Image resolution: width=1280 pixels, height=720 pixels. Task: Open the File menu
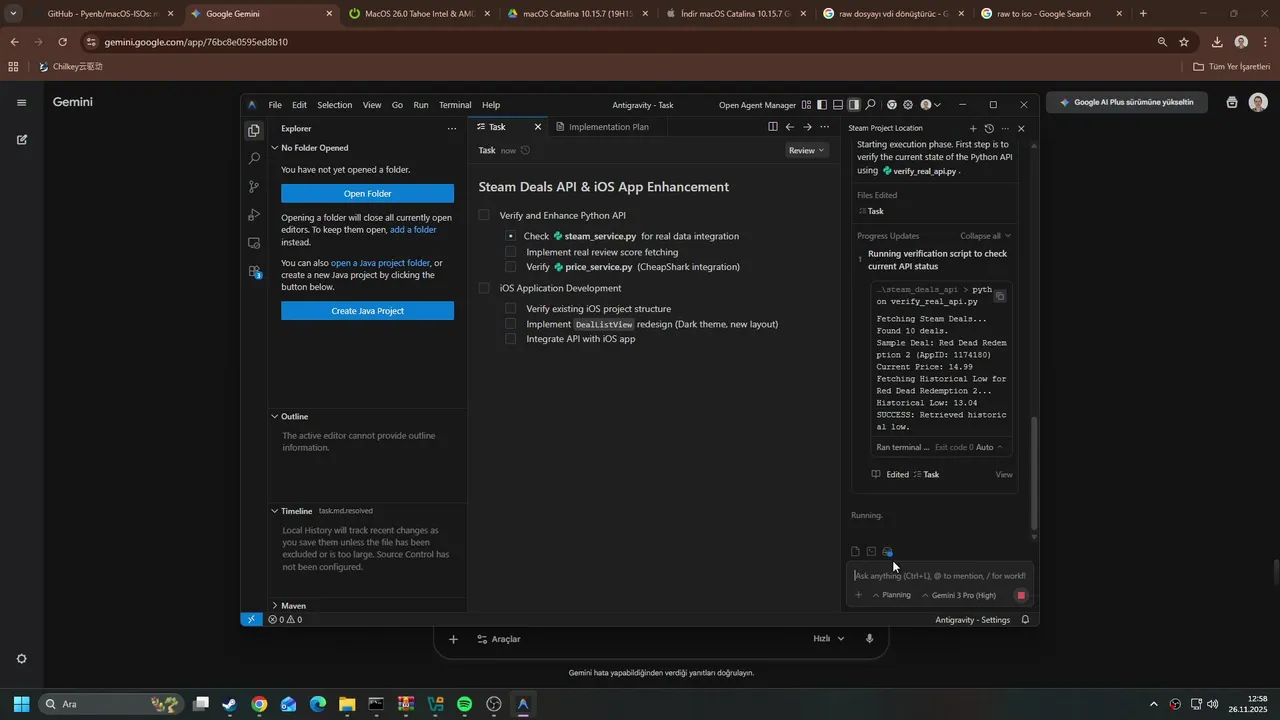click(x=275, y=105)
